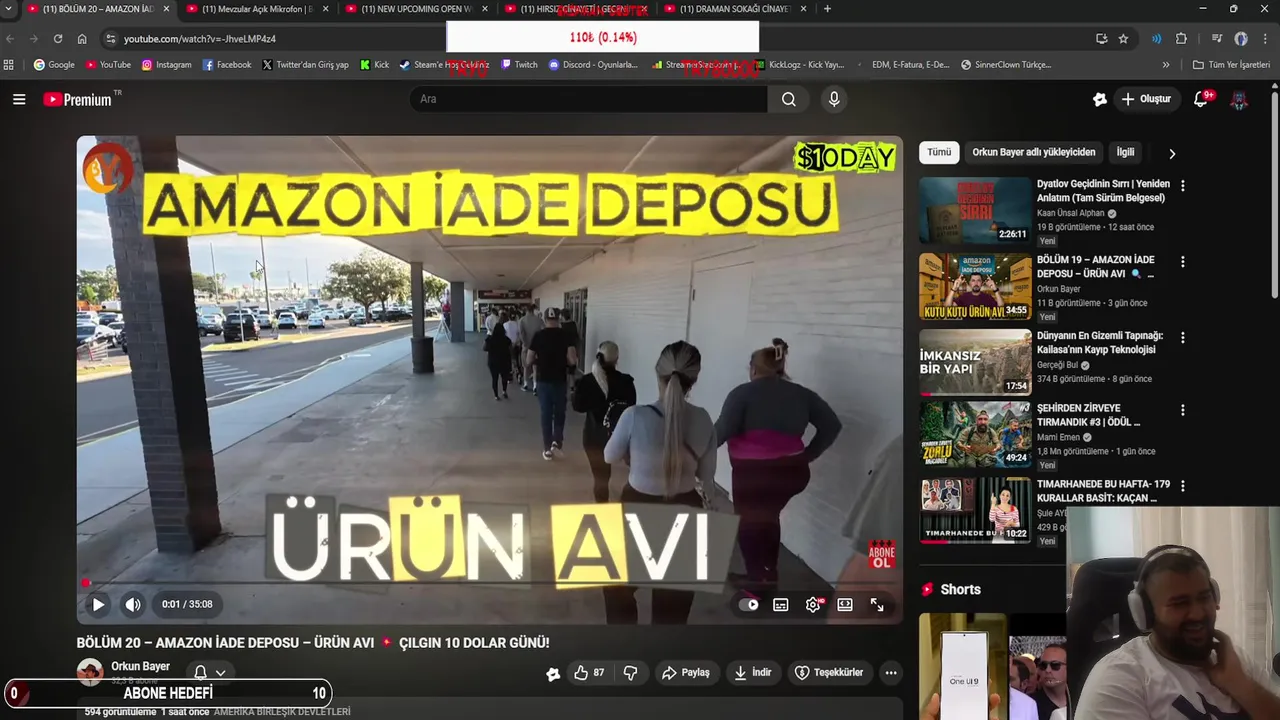Open options for Kailasa'nın Kayıp Teknolojisi video
1280x720 pixels.
click(1183, 338)
